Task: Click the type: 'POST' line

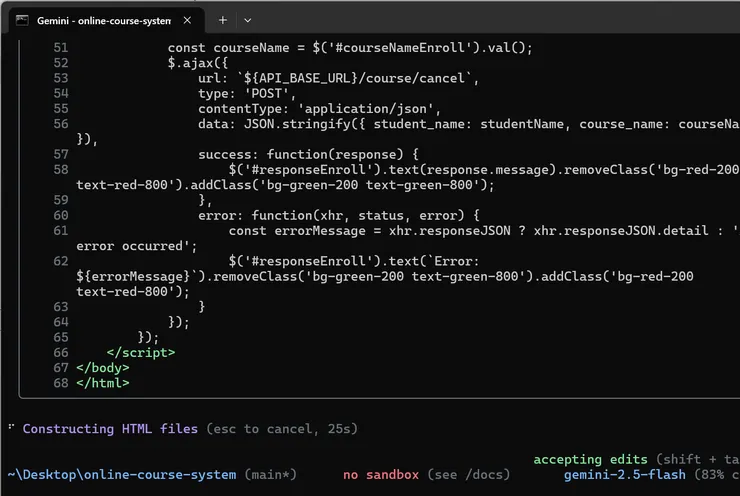Action: coord(247,93)
